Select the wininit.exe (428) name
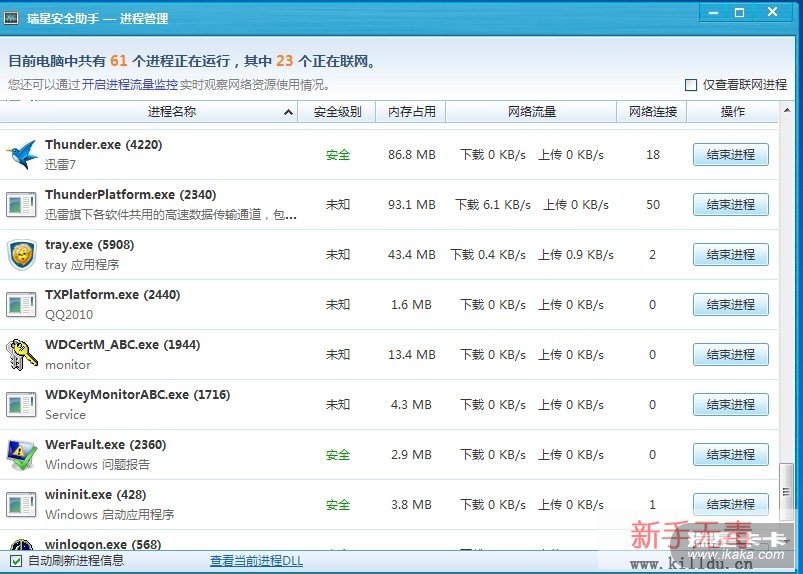803x574 pixels. [96, 495]
